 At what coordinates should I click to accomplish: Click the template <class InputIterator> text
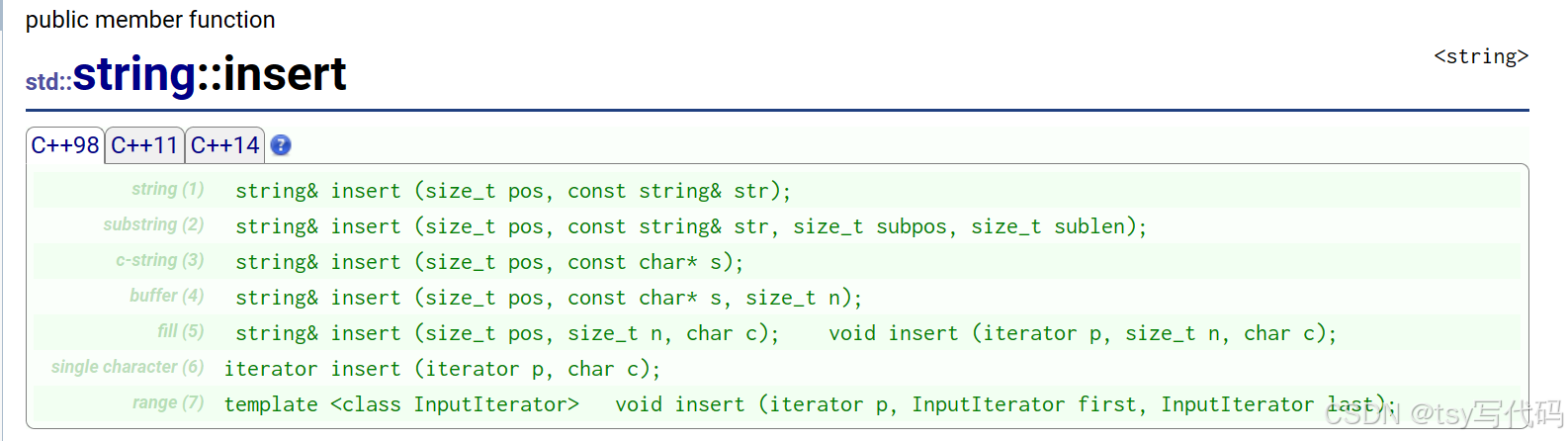(401, 404)
